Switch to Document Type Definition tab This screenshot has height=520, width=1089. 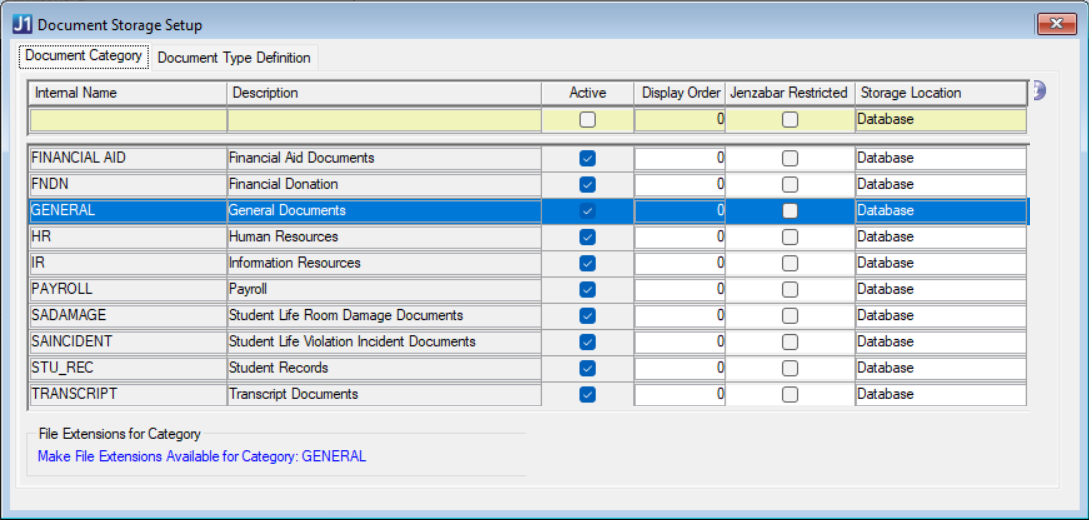point(234,58)
